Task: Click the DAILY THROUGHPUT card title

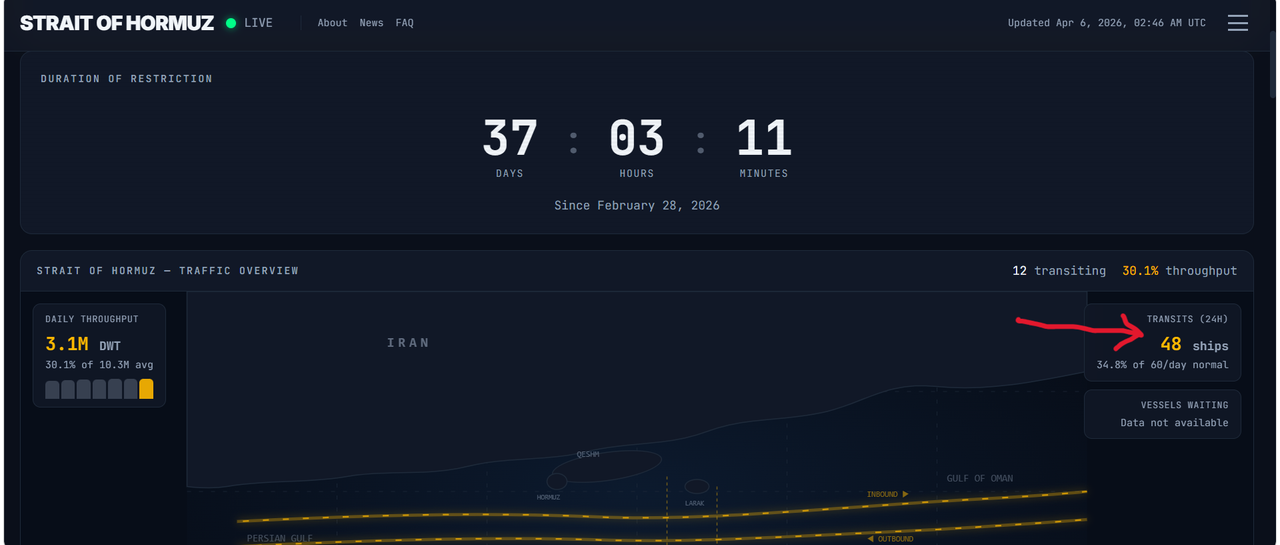Action: click(x=92, y=319)
